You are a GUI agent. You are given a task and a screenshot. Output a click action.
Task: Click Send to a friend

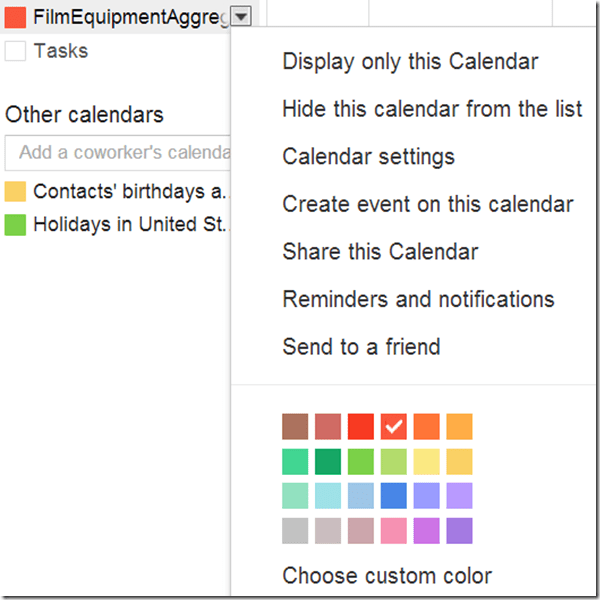(x=361, y=348)
